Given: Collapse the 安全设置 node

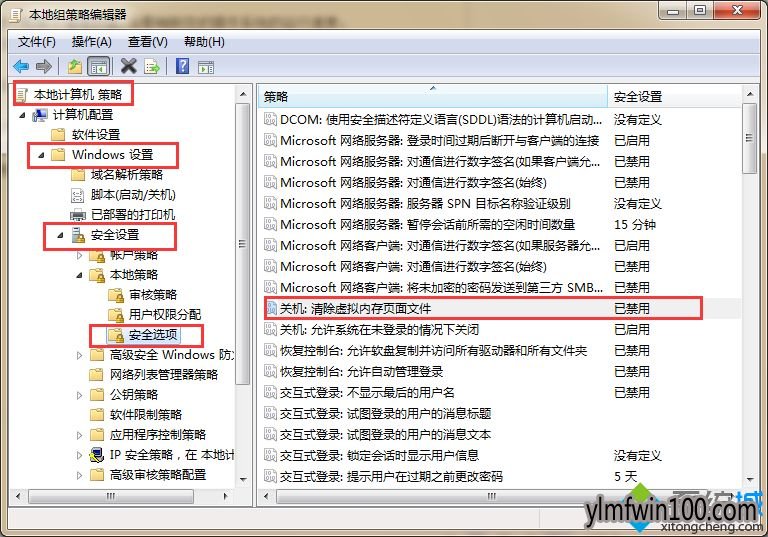Looking at the screenshot, I should coord(60,235).
